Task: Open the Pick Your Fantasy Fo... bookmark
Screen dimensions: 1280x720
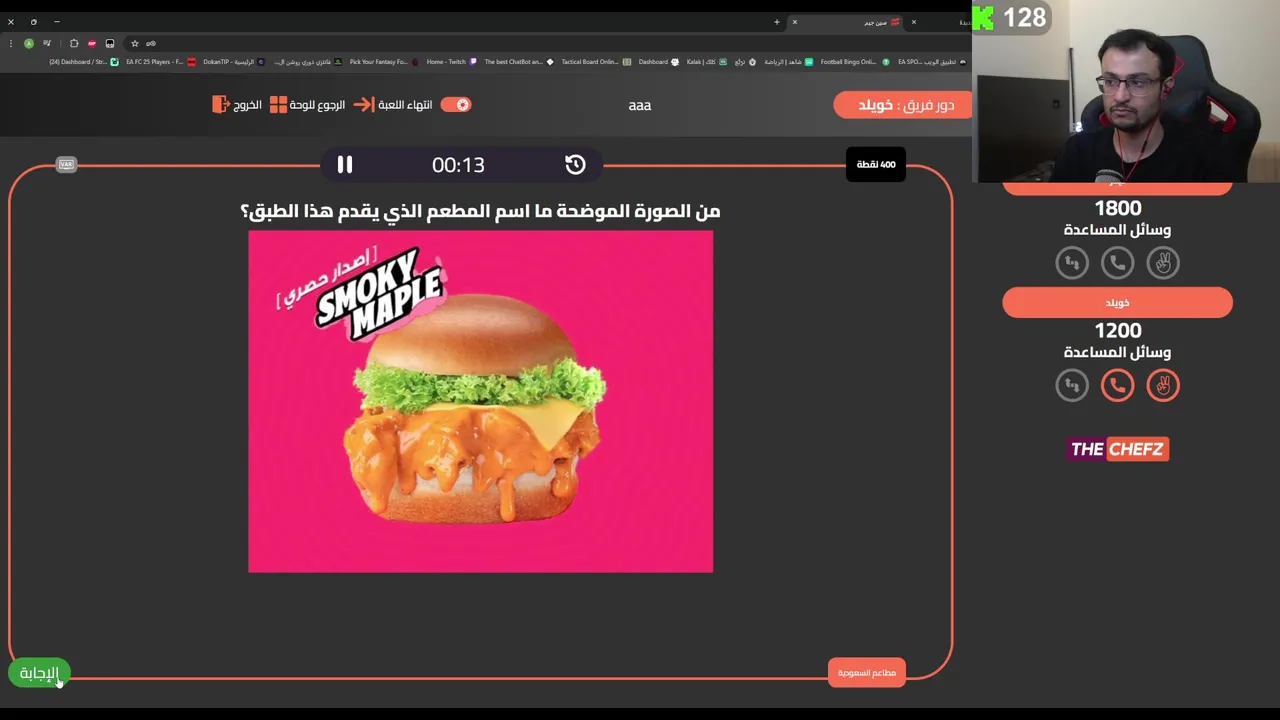Action: point(384,62)
